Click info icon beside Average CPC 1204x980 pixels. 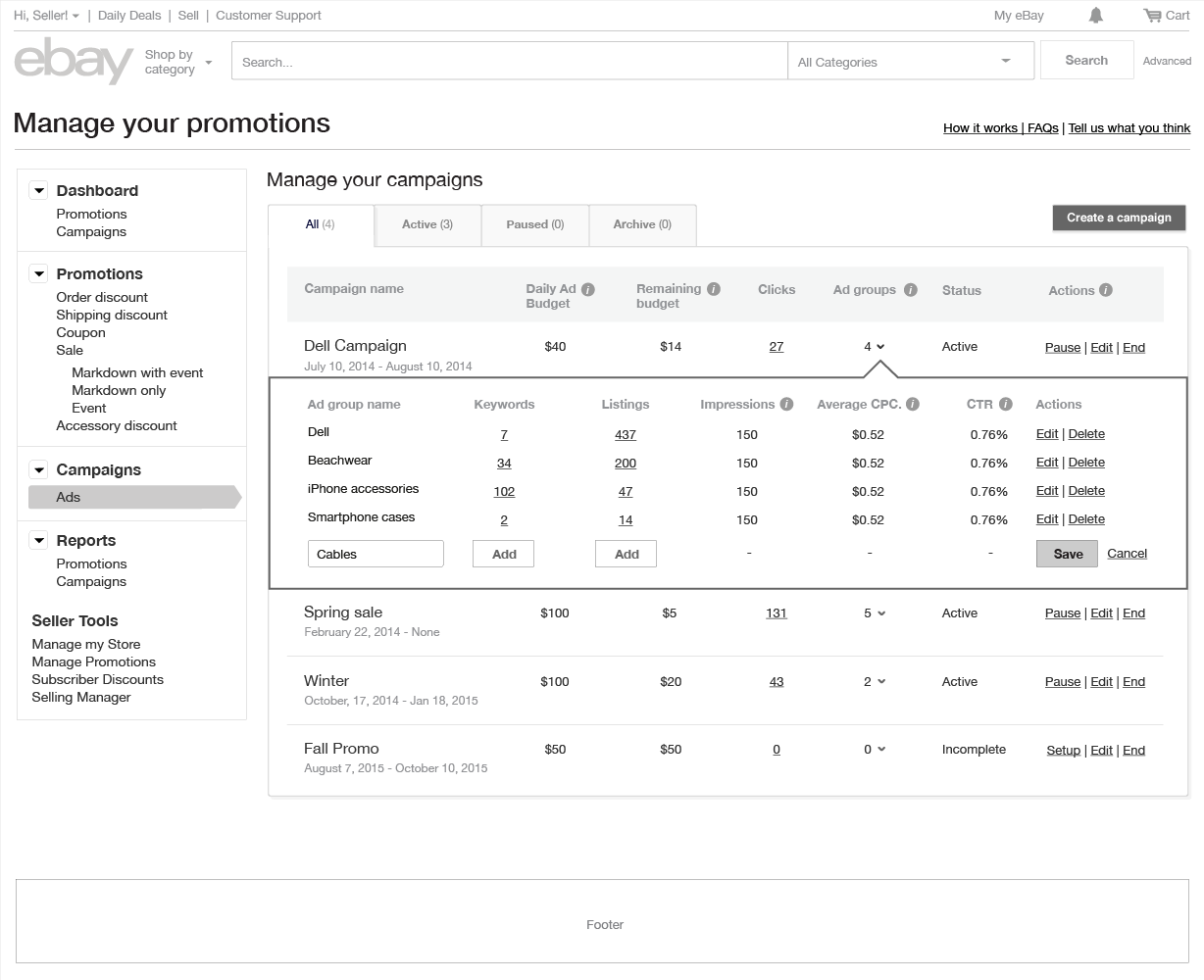coord(913,404)
